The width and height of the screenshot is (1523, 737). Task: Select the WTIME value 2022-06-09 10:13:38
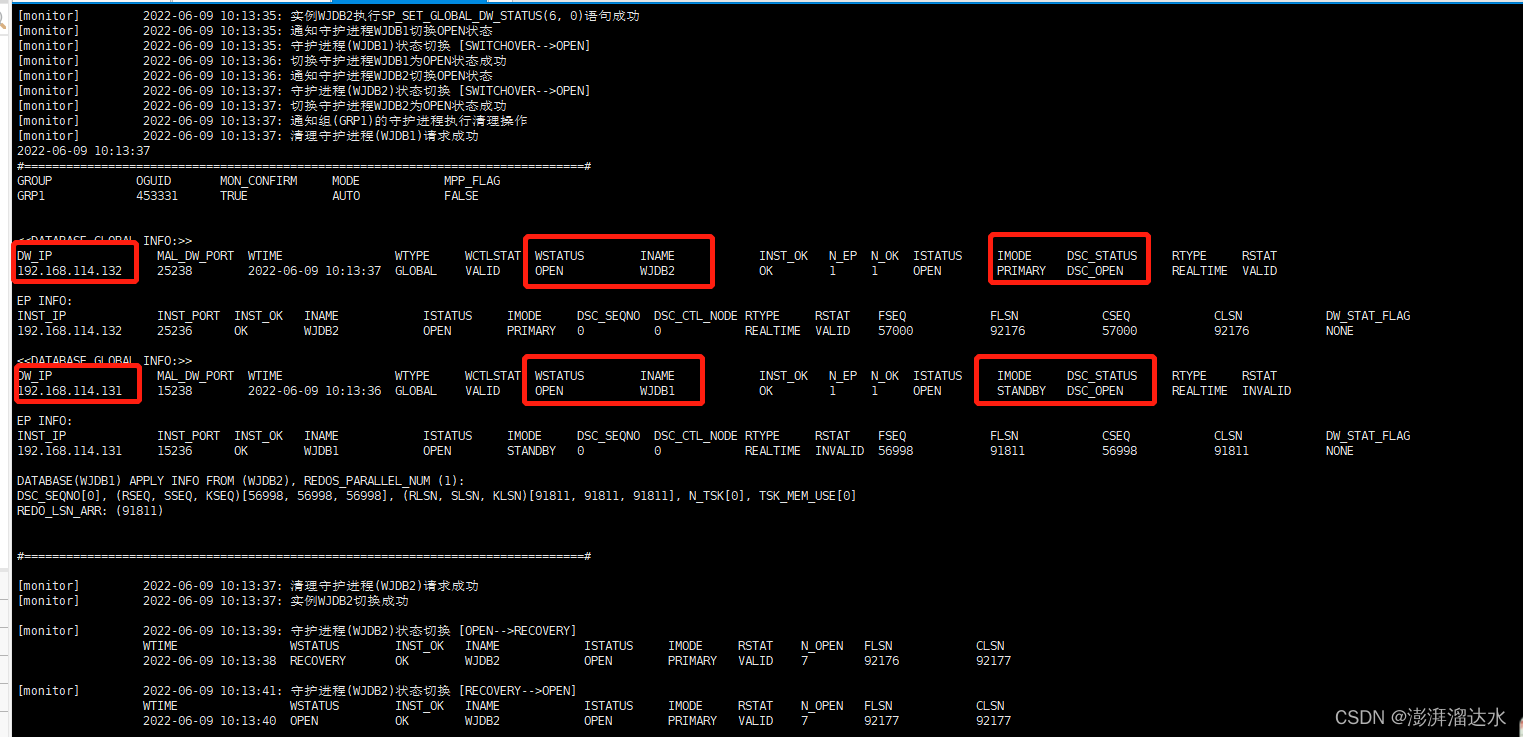click(210, 661)
